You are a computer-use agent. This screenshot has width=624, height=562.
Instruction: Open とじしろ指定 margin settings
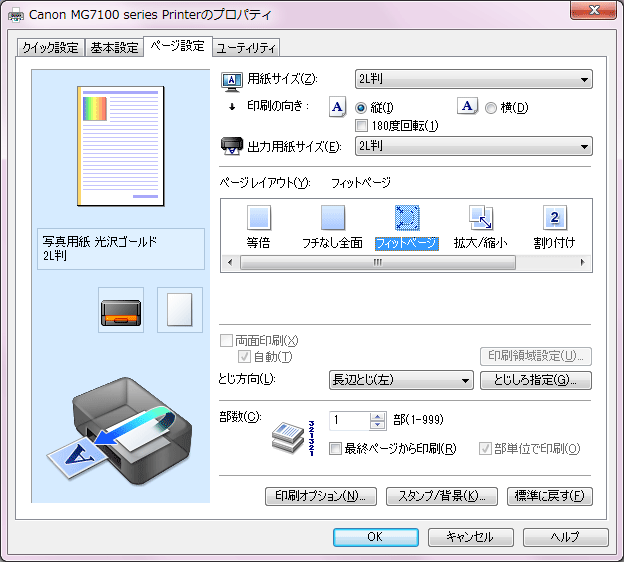click(x=536, y=380)
